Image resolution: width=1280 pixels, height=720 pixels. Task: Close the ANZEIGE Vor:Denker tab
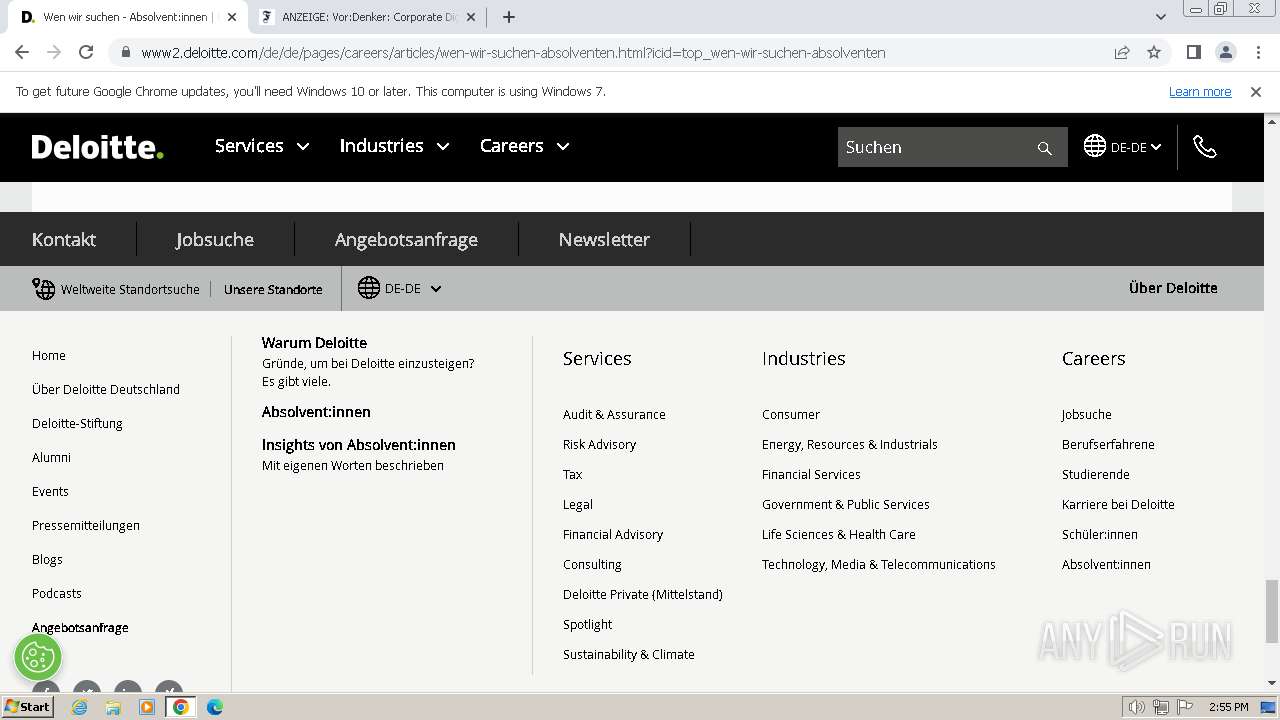pos(471,17)
